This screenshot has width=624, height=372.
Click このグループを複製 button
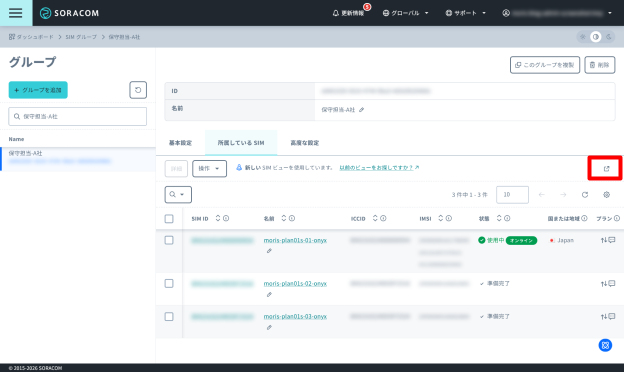pos(545,65)
